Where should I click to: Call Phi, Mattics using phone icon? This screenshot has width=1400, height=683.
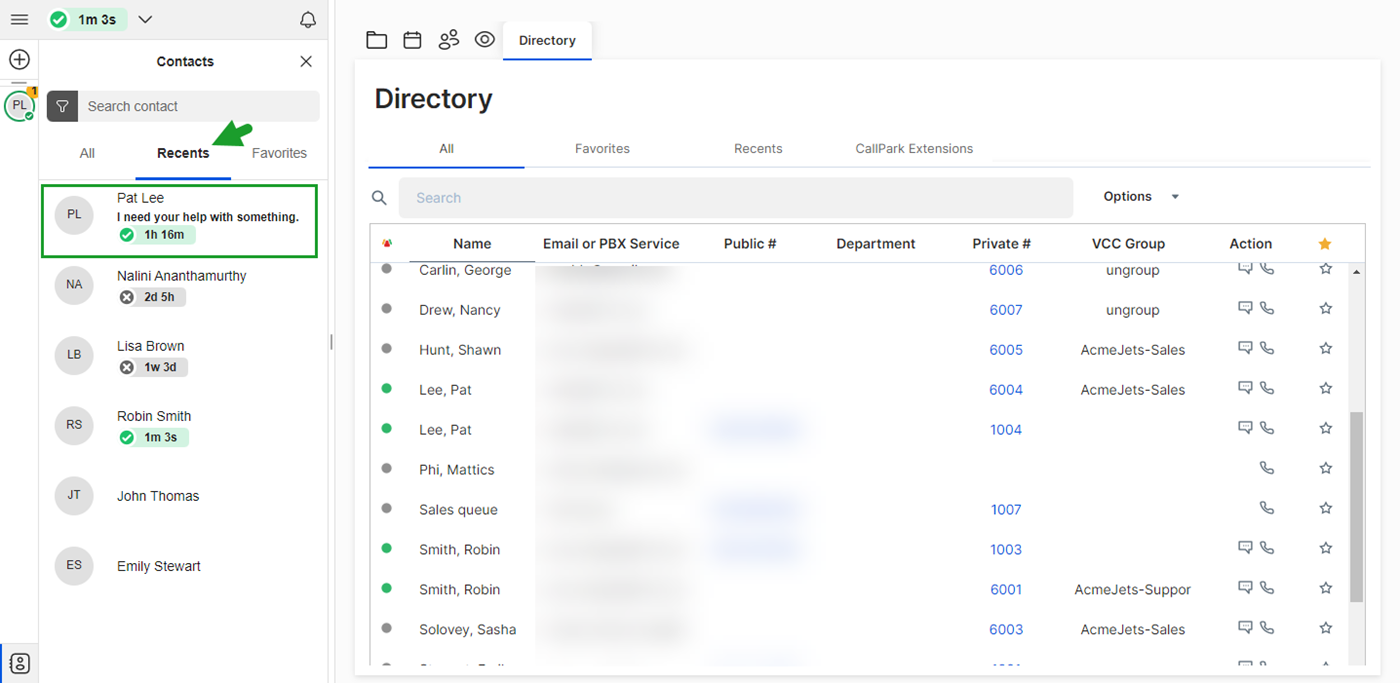(x=1267, y=469)
